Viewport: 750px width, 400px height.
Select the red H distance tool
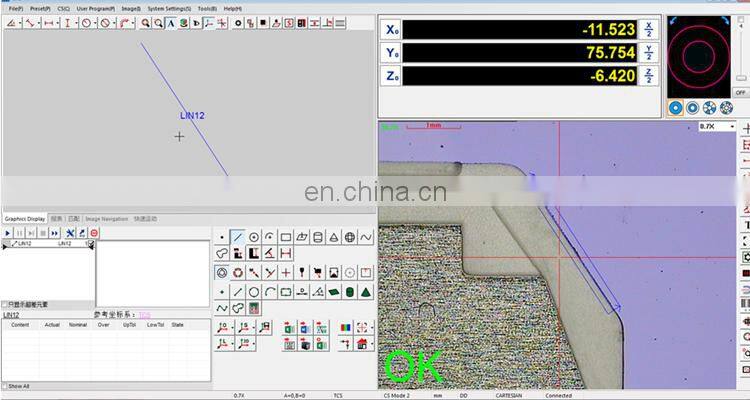(x=286, y=254)
